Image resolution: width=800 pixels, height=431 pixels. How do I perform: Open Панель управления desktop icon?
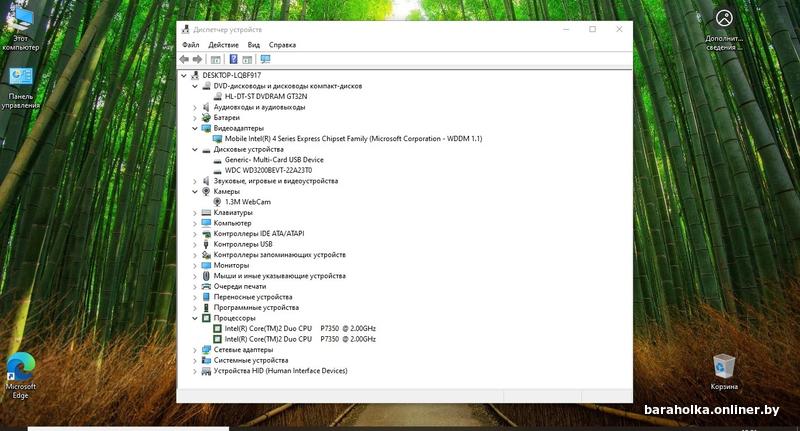[x=20, y=88]
